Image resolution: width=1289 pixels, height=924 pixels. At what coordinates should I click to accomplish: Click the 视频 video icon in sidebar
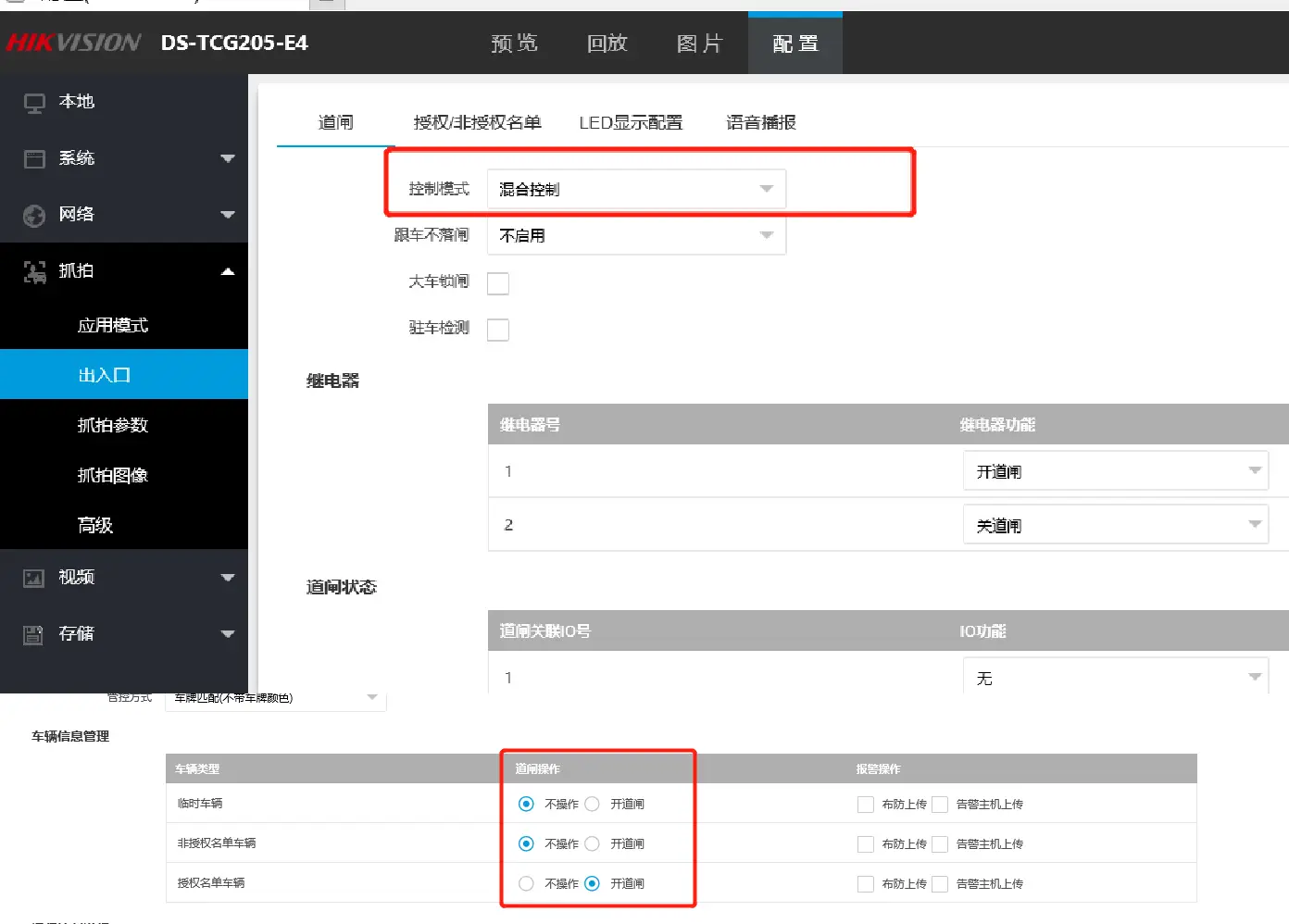click(x=34, y=579)
